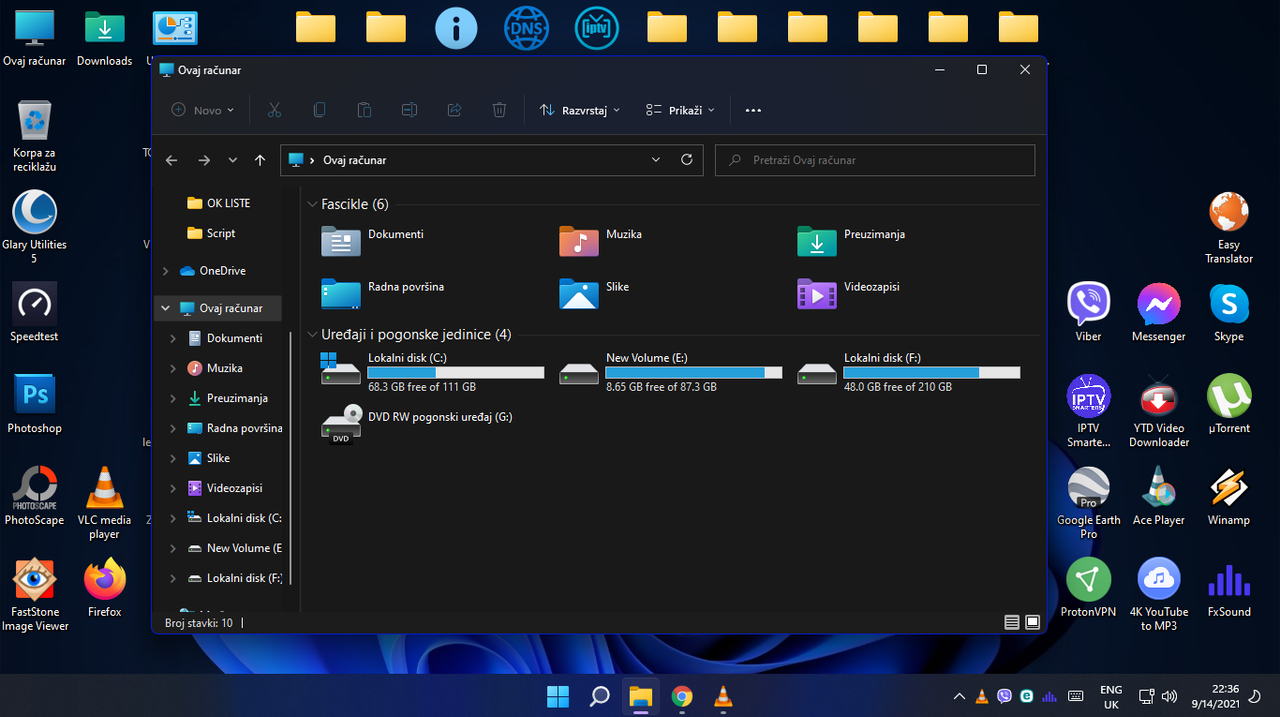This screenshot has width=1280, height=717.
Task: Click the Copy icon in toolbar
Action: click(319, 110)
